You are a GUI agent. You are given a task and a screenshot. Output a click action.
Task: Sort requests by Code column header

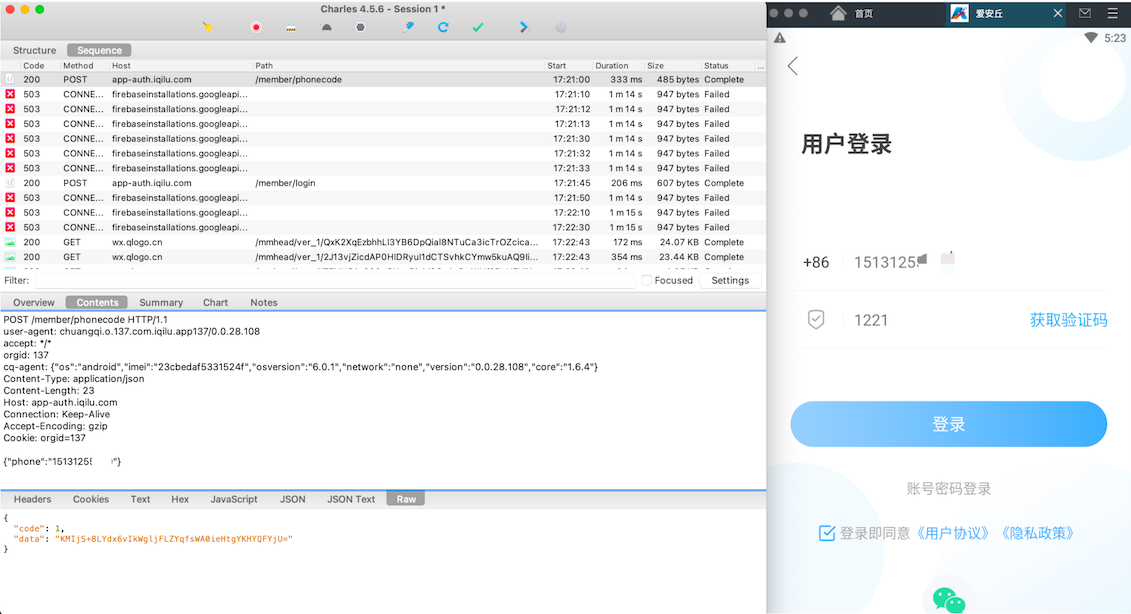[33, 66]
